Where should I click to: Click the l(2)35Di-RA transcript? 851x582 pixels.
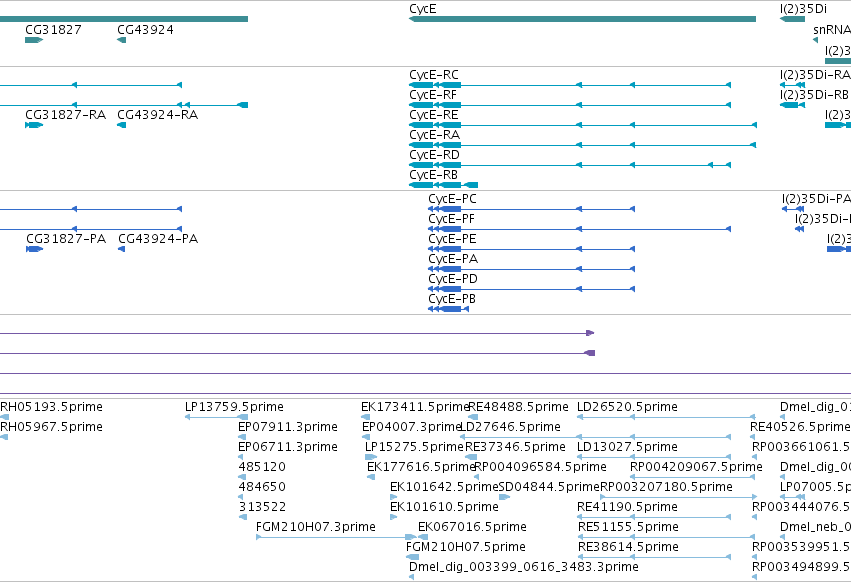pos(792,85)
